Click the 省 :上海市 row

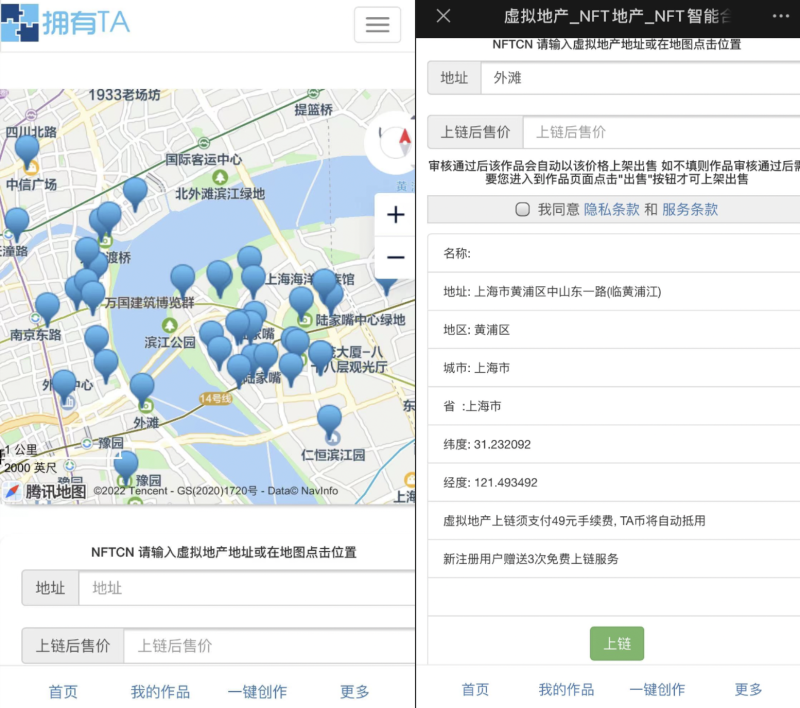click(x=614, y=406)
